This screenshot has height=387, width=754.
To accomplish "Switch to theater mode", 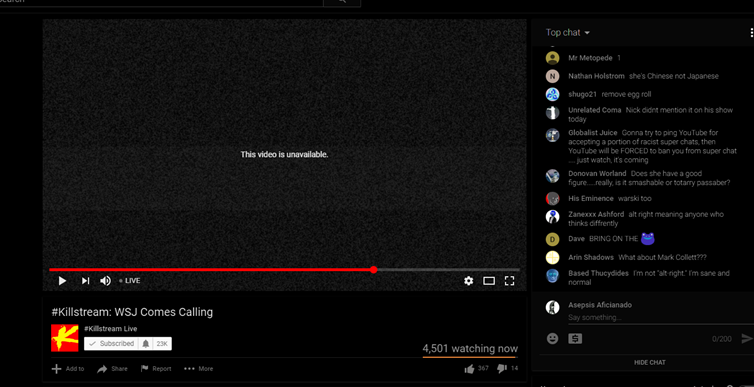I will [x=489, y=281].
